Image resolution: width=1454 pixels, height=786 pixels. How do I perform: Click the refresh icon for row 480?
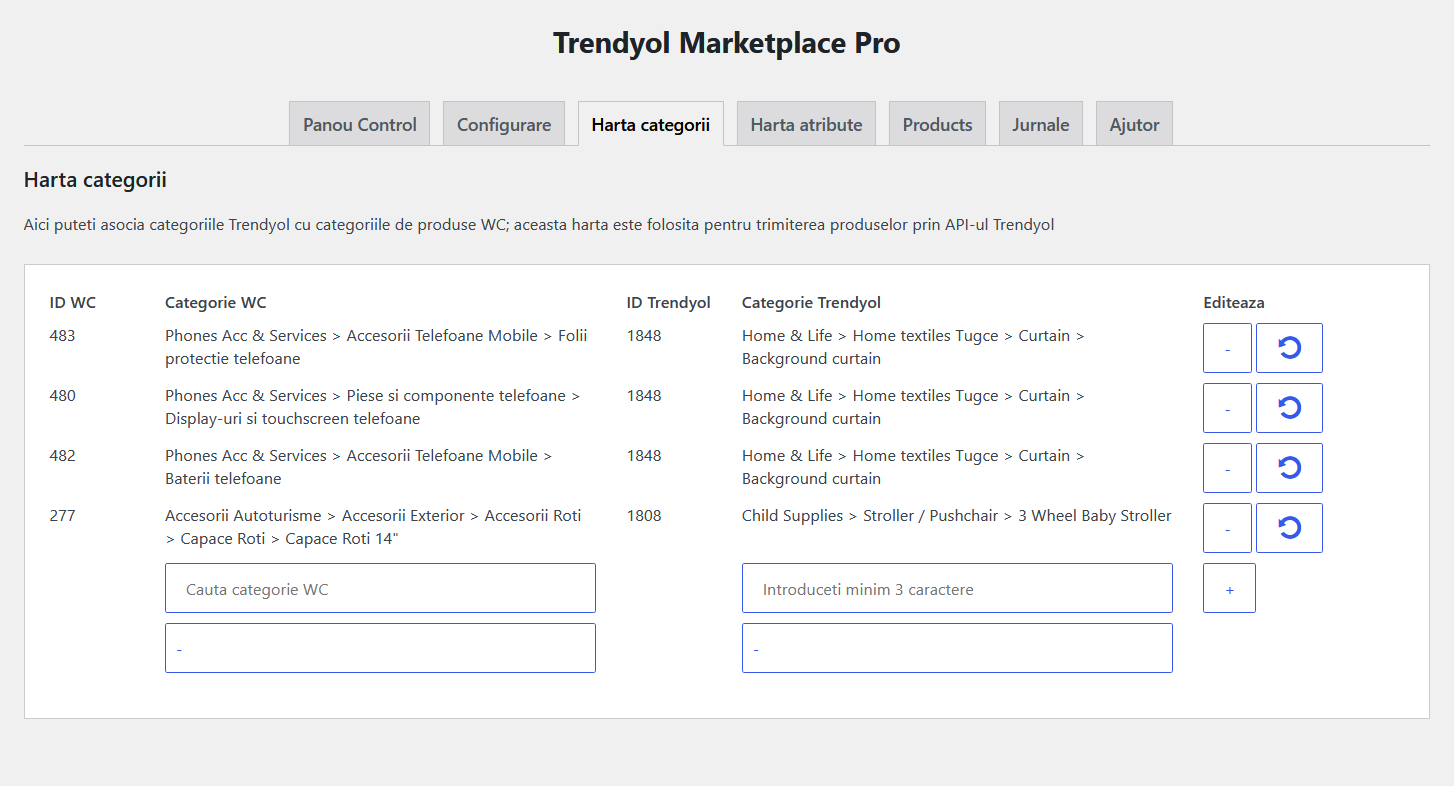point(1289,408)
